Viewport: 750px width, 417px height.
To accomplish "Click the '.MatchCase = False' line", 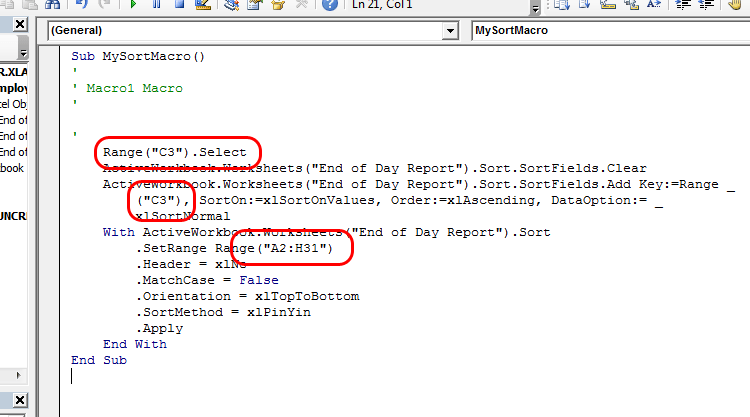I will (207, 280).
